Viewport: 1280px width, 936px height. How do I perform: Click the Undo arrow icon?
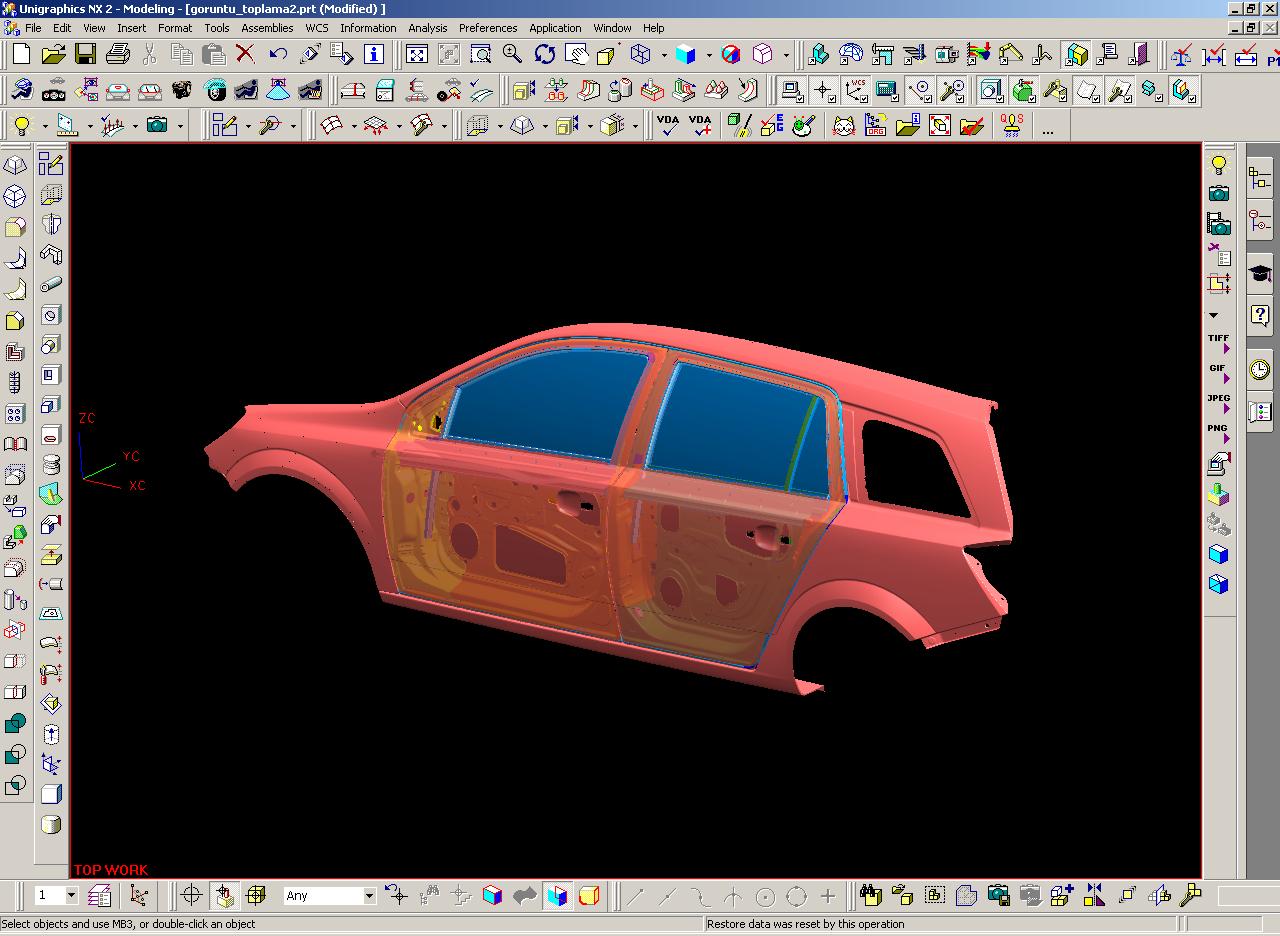coord(278,54)
